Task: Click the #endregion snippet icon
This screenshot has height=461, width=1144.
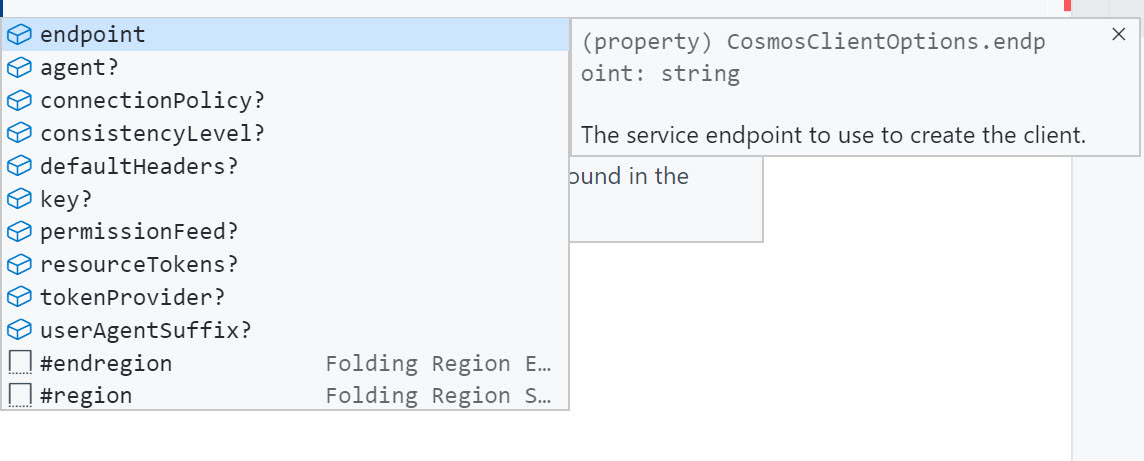Action: [x=19, y=363]
